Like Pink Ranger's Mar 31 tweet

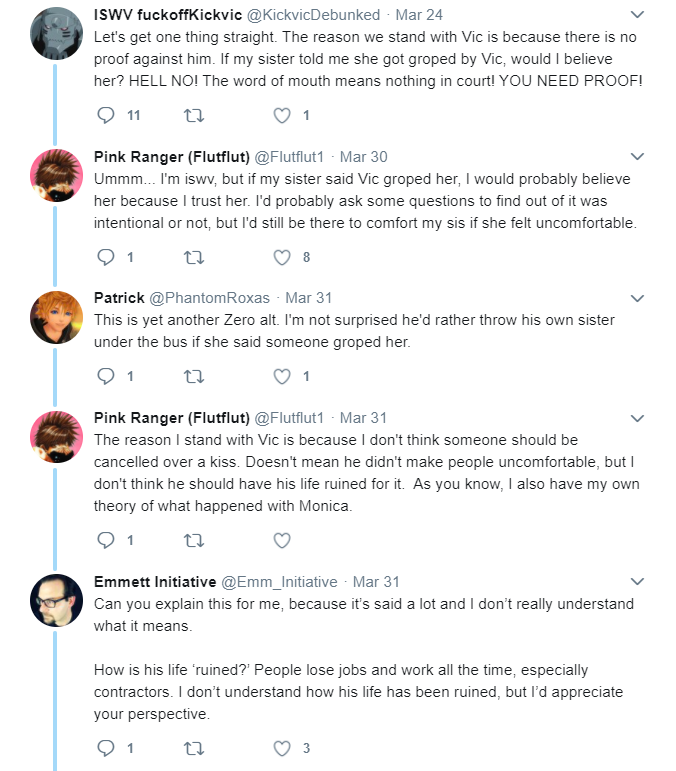(282, 540)
